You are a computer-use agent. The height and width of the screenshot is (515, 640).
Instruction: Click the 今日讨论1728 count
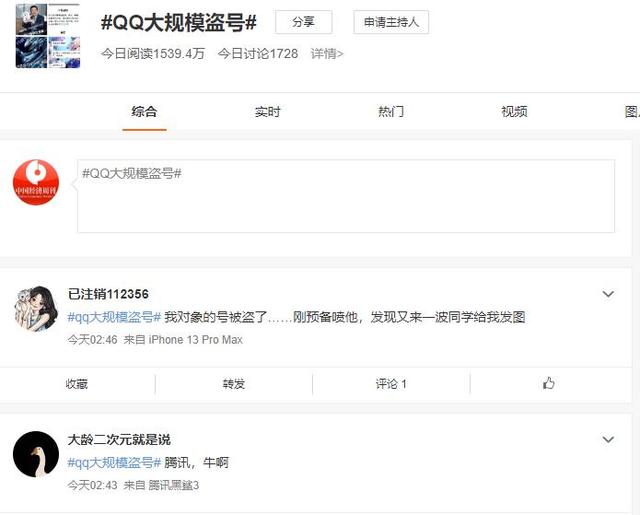pos(258,53)
